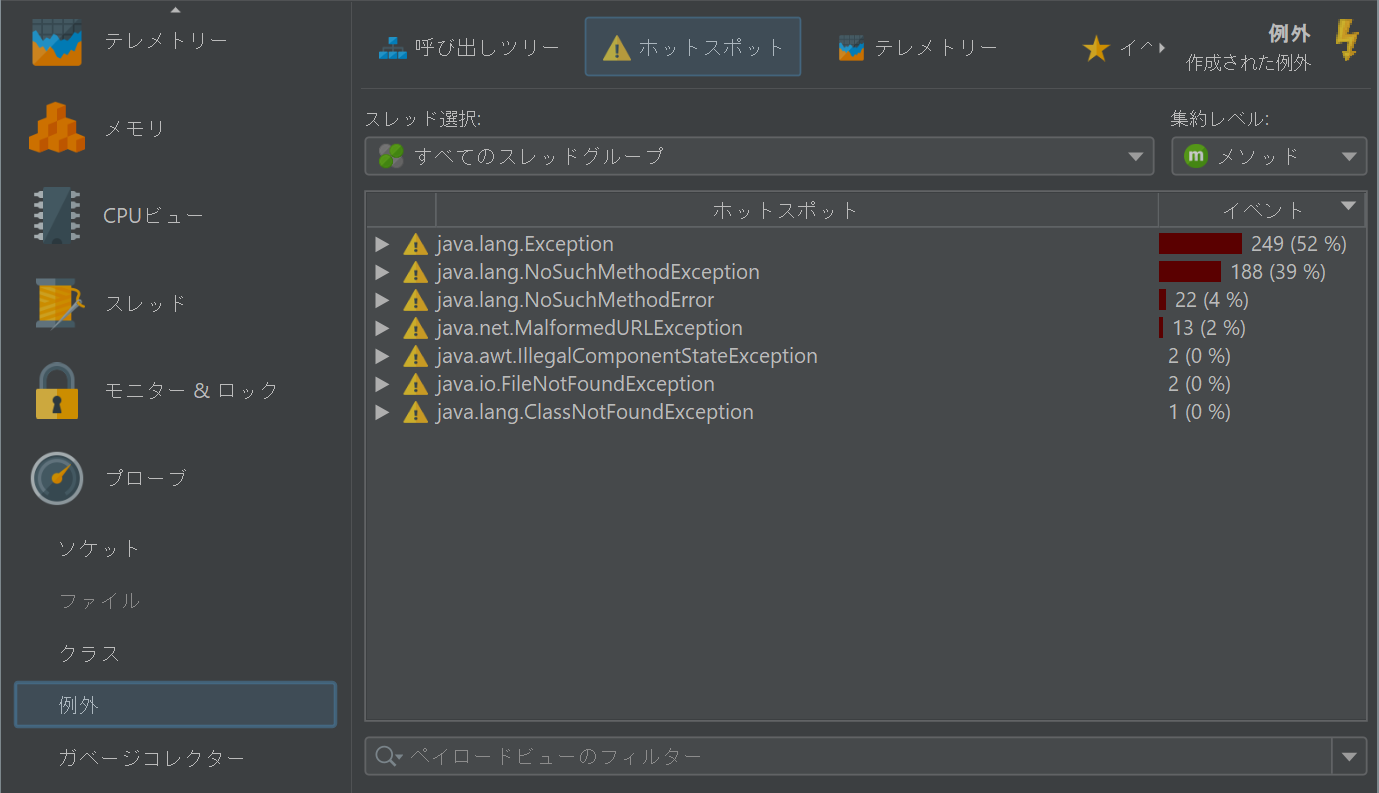The image size is (1379, 793).
Task: Click イベント column sort arrow
Action: click(x=1349, y=206)
